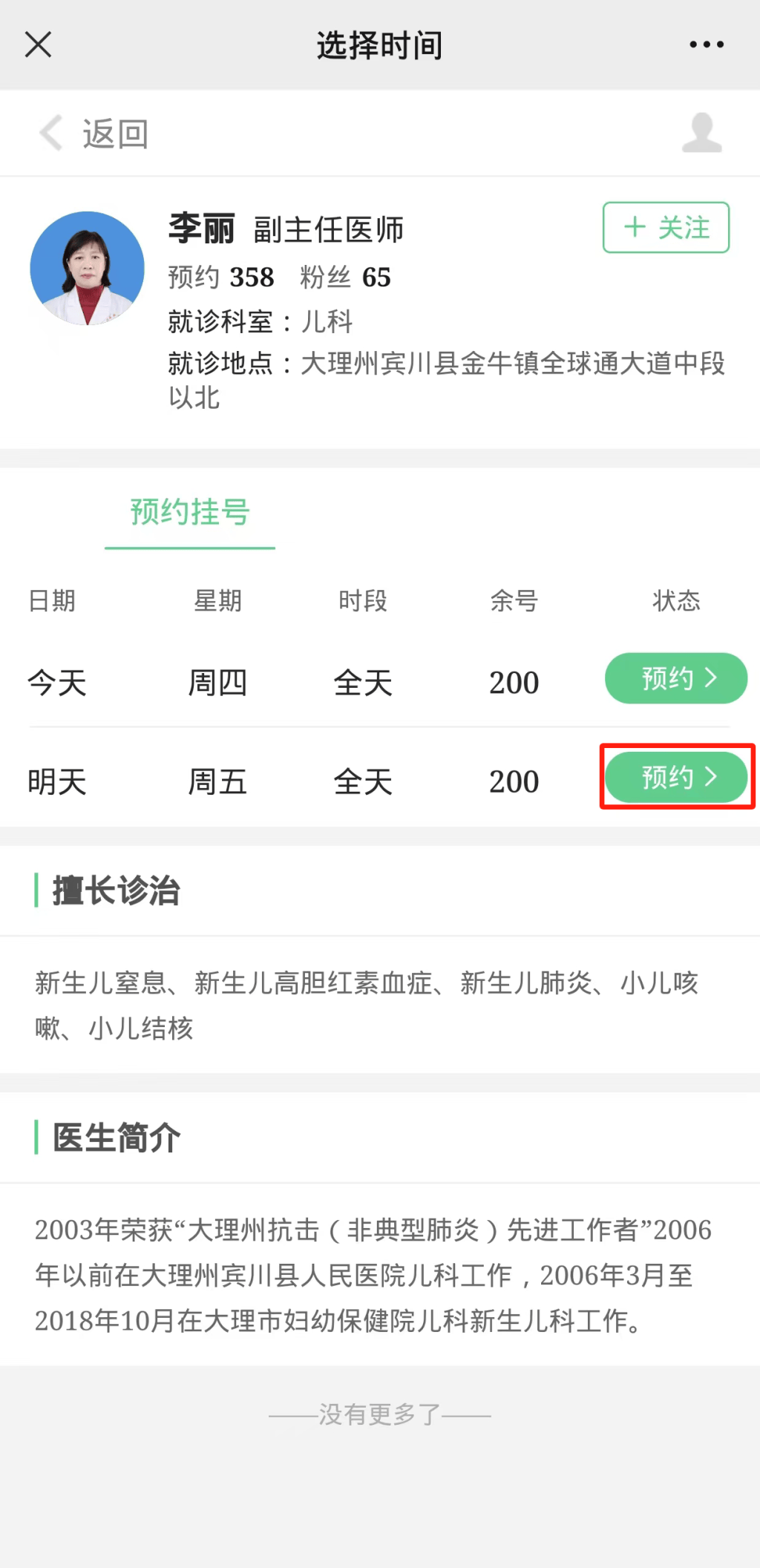Screen dimensions: 760x1568
Task: Follow the doctor with 关注 button
Action: tap(666, 227)
